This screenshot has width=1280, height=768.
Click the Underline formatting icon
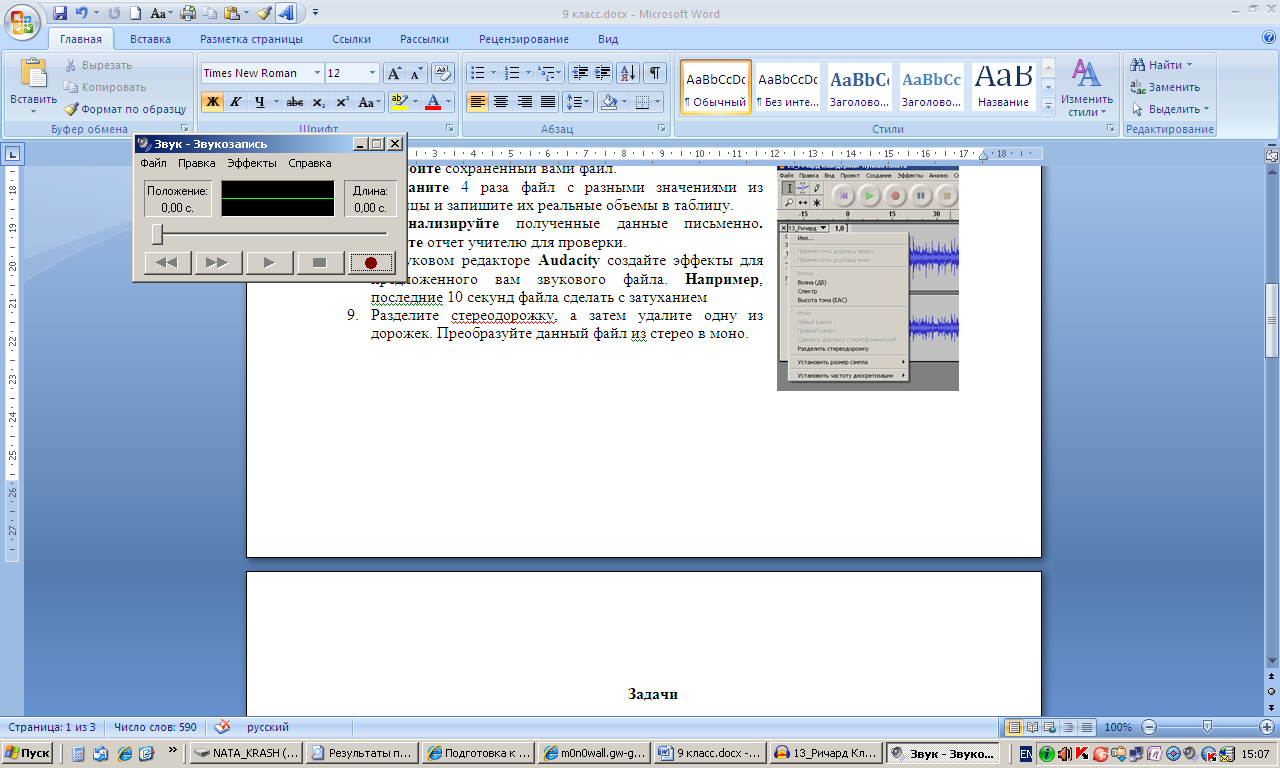click(x=259, y=102)
